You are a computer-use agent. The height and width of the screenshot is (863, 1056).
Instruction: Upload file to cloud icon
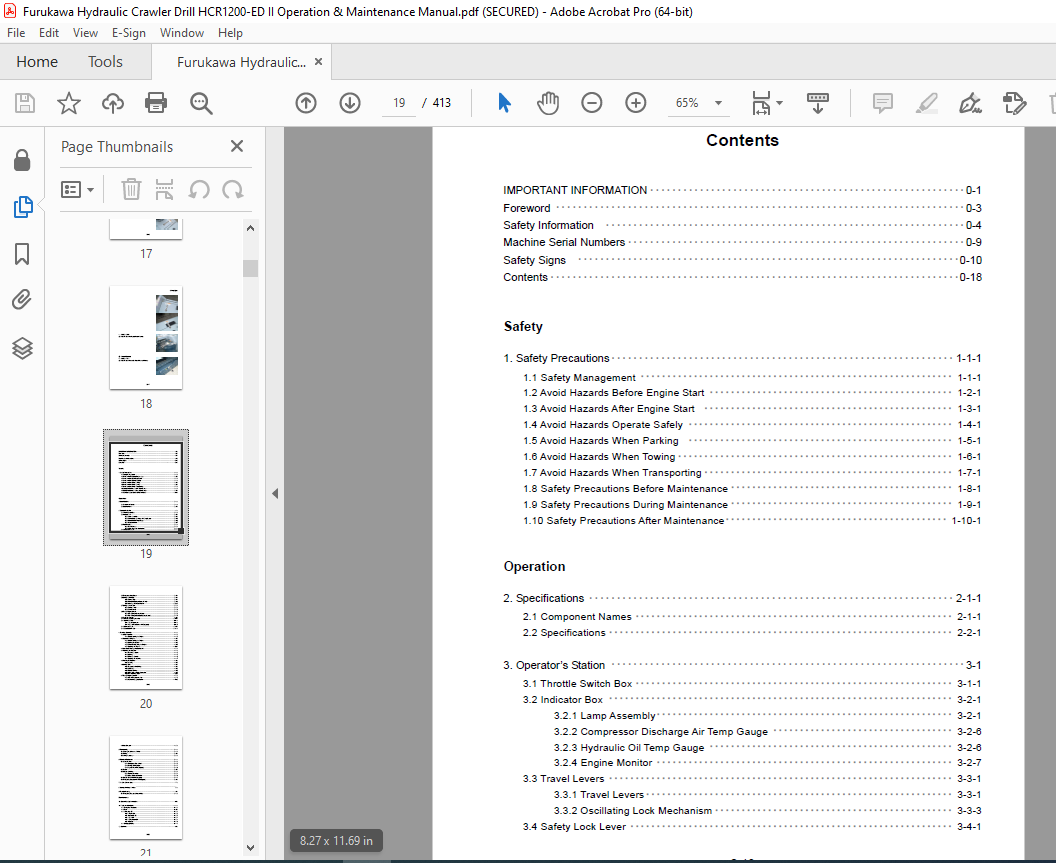tap(112, 103)
